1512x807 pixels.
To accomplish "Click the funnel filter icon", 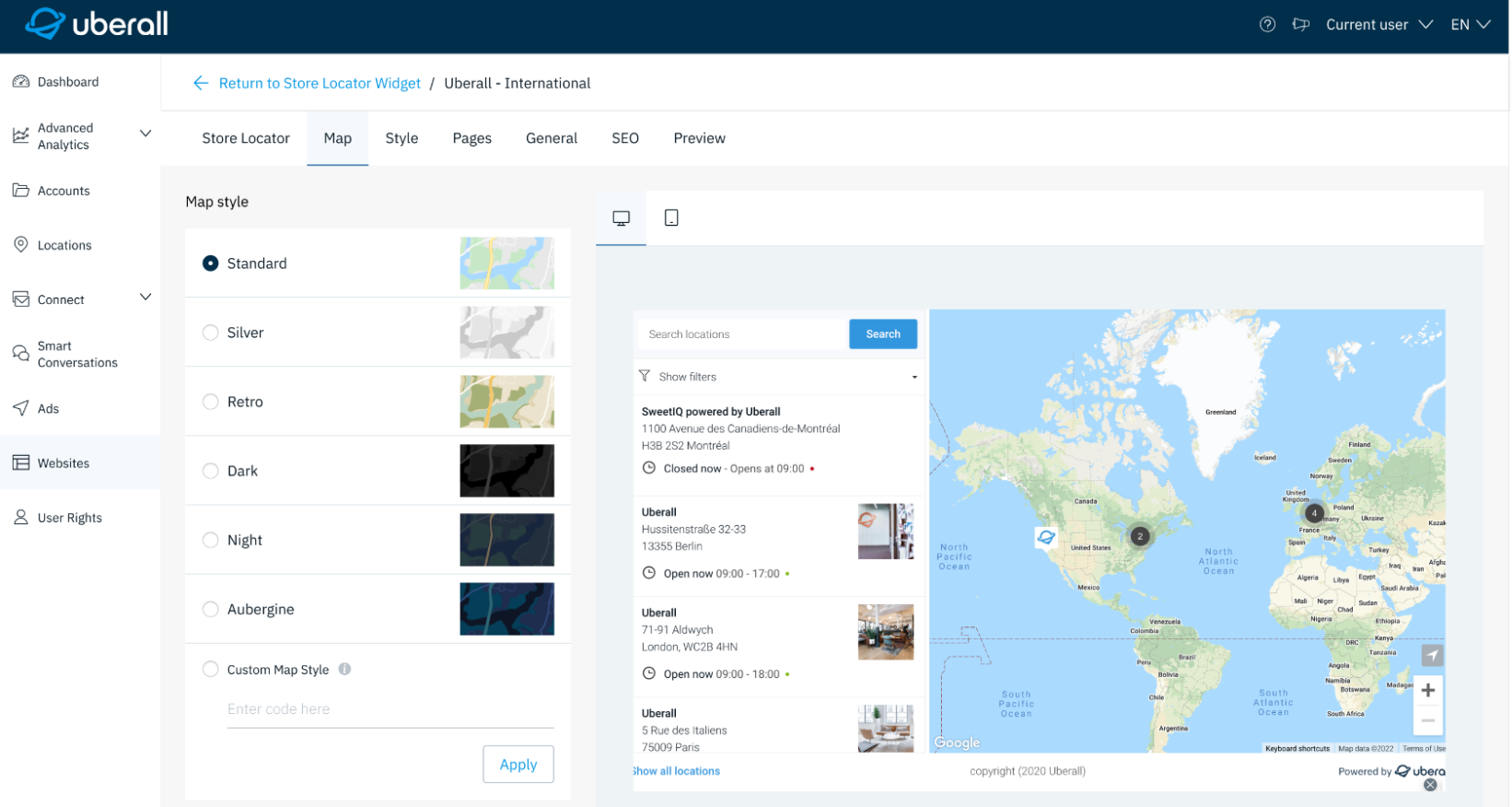I will pos(645,376).
